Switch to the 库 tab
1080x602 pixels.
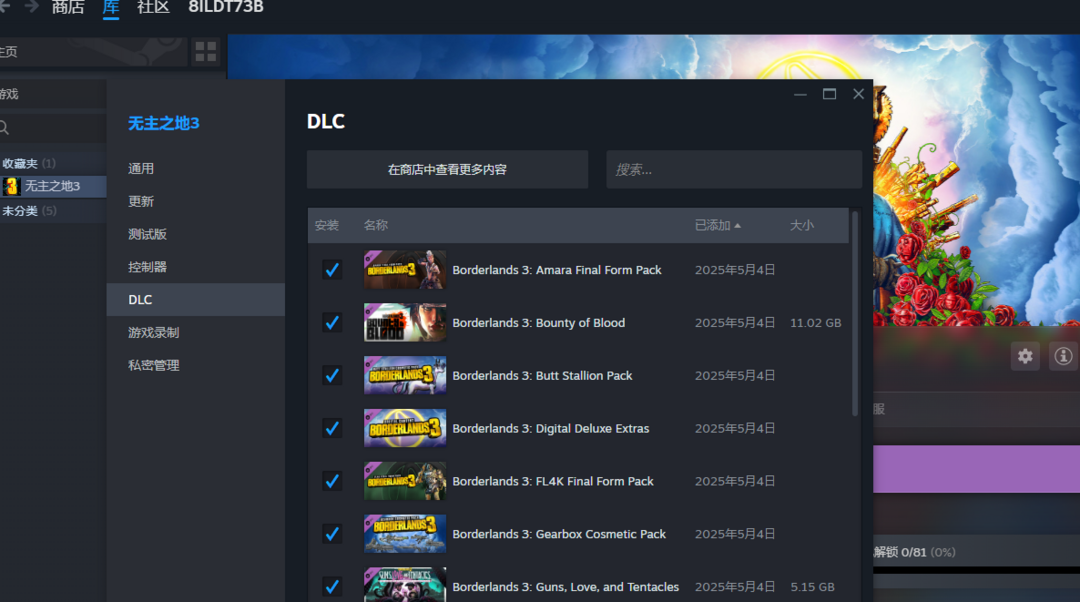pos(111,7)
